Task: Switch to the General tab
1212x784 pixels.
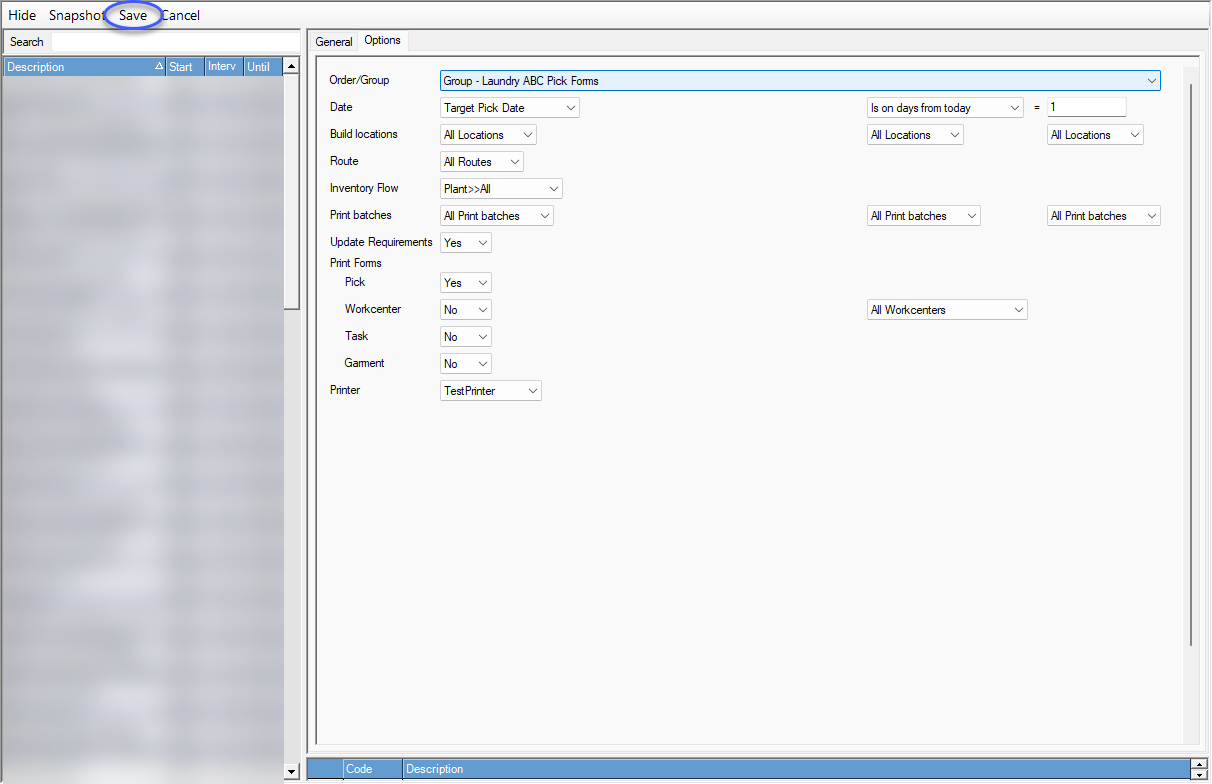Action: (x=334, y=41)
